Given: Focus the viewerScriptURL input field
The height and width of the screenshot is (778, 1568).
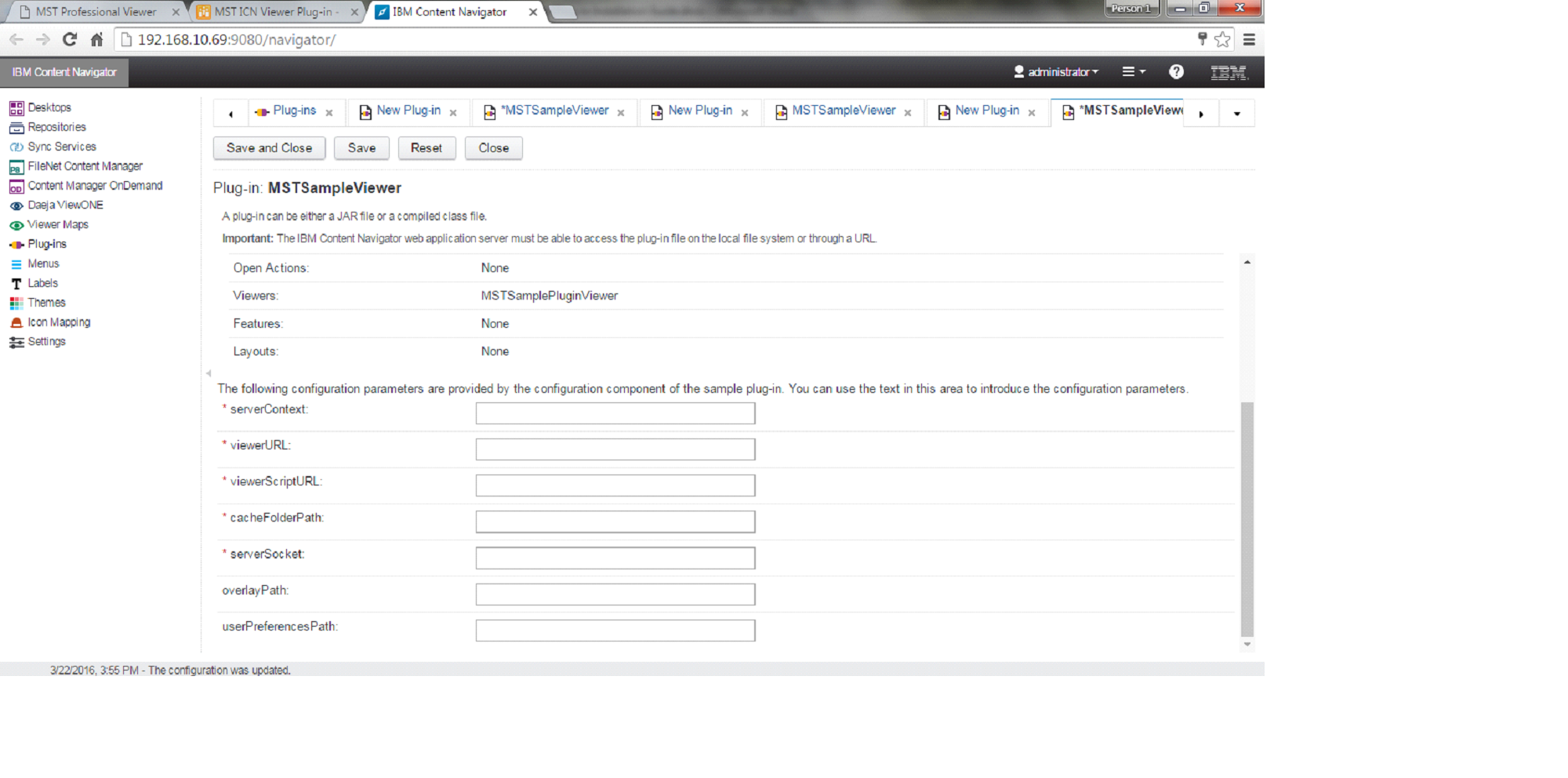Looking at the screenshot, I should pos(615,485).
